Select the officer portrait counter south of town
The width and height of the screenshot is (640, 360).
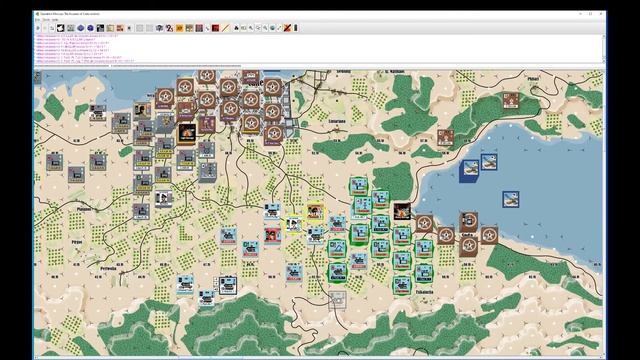coord(164,199)
